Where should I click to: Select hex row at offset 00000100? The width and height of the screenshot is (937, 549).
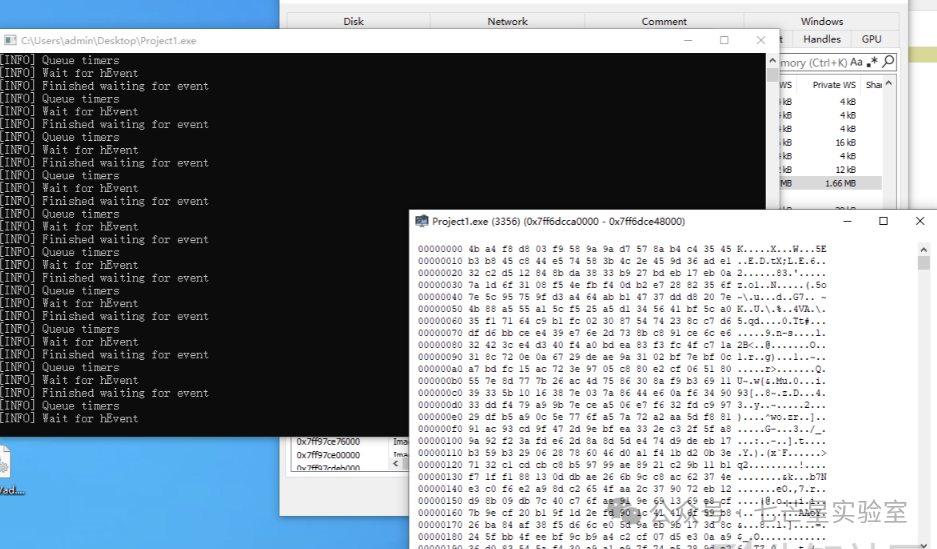coord(621,441)
